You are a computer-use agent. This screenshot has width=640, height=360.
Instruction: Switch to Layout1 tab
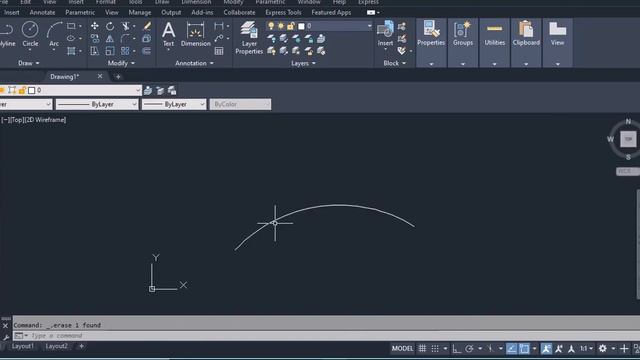coord(22,346)
